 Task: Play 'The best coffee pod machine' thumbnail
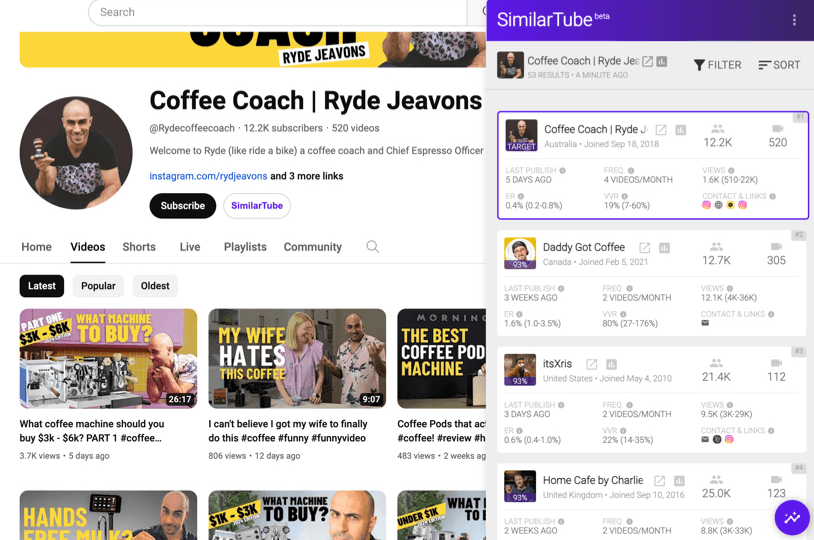(442, 359)
